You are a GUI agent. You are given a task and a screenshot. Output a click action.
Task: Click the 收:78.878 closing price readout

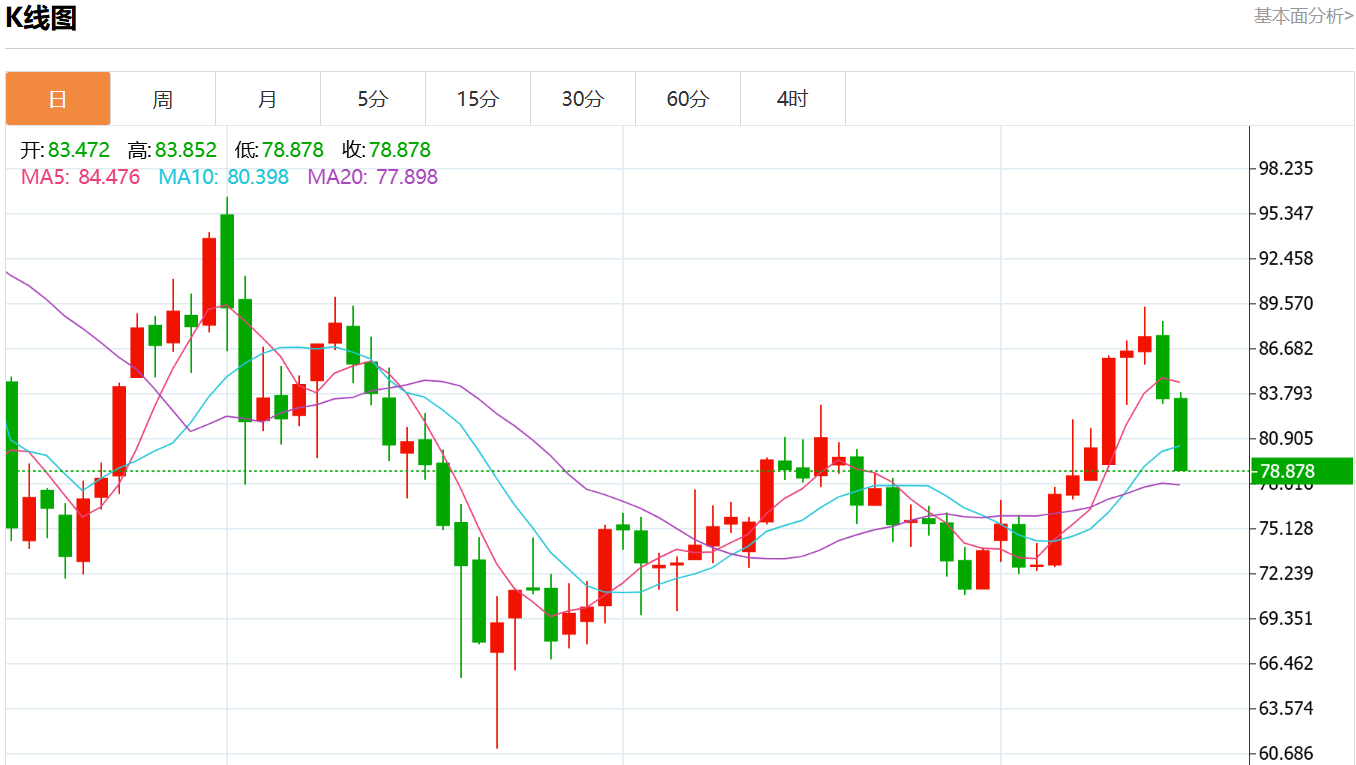pos(386,151)
